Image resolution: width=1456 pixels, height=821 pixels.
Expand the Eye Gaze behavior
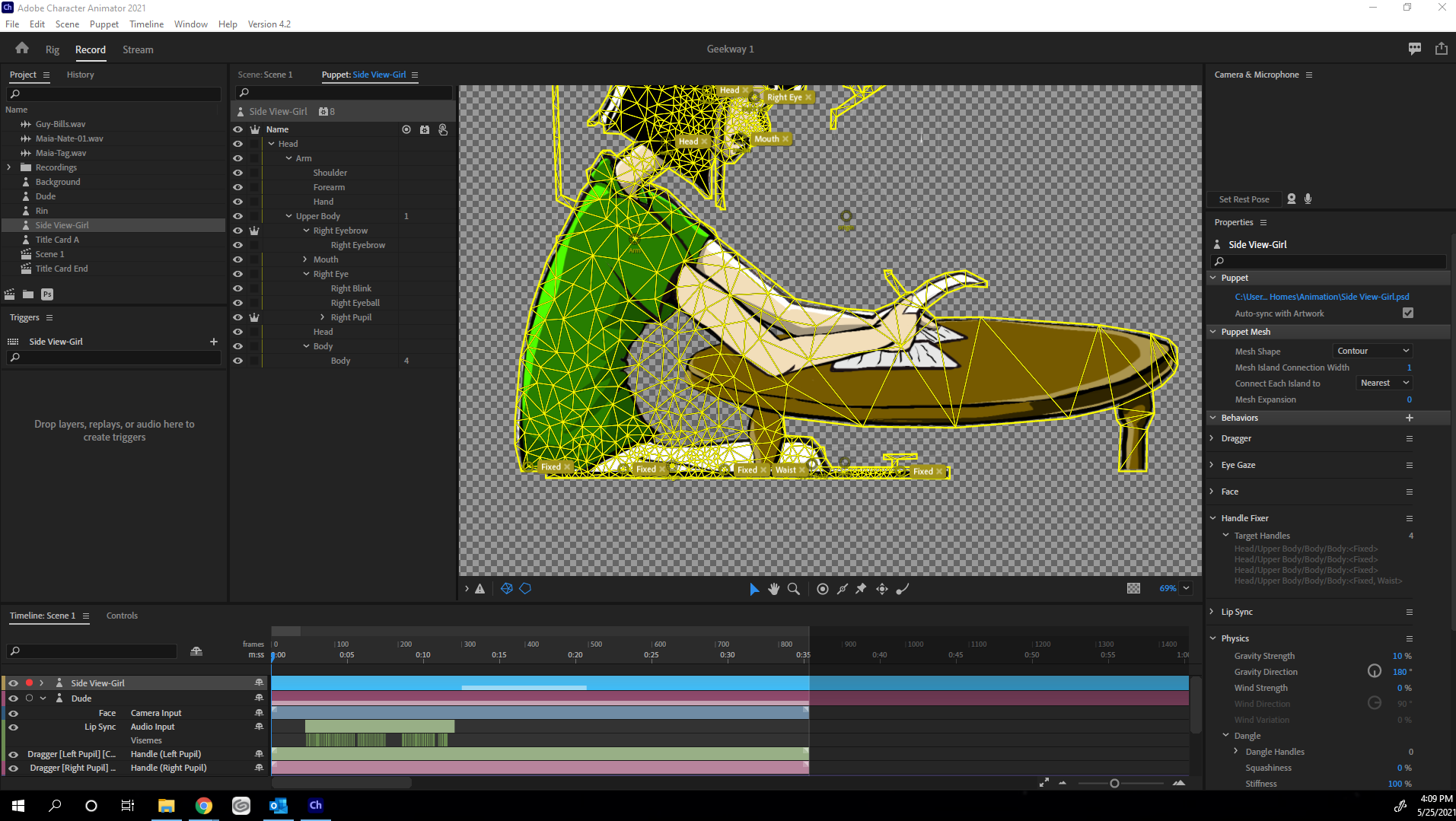pos(1212,465)
